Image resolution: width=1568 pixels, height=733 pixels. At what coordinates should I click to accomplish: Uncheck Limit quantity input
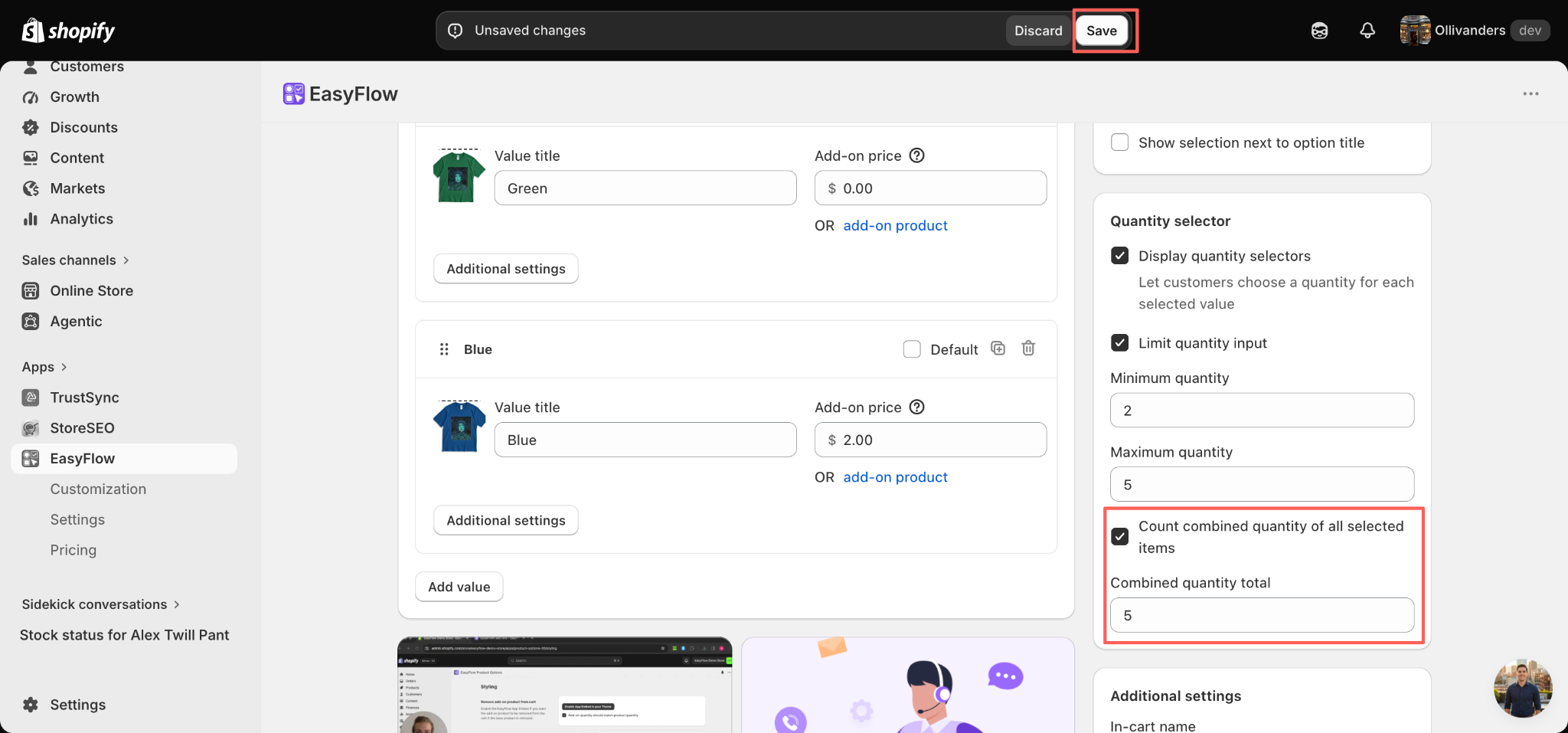pos(1120,343)
